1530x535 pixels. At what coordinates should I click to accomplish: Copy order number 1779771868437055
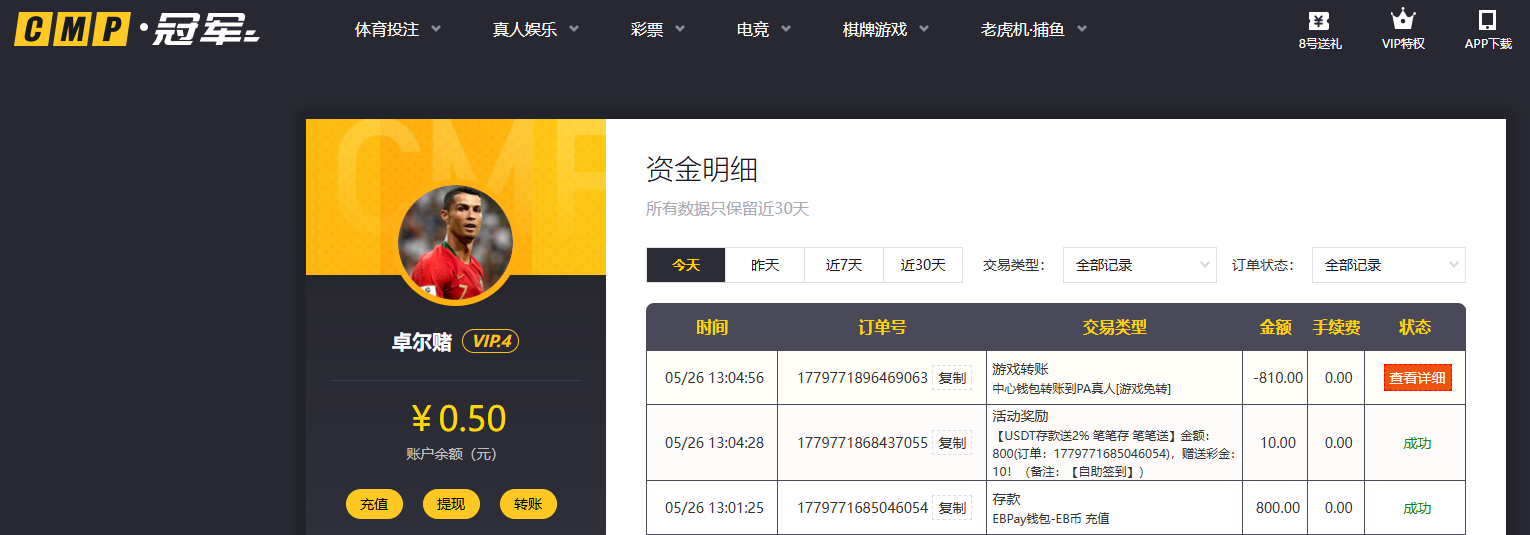click(952, 443)
